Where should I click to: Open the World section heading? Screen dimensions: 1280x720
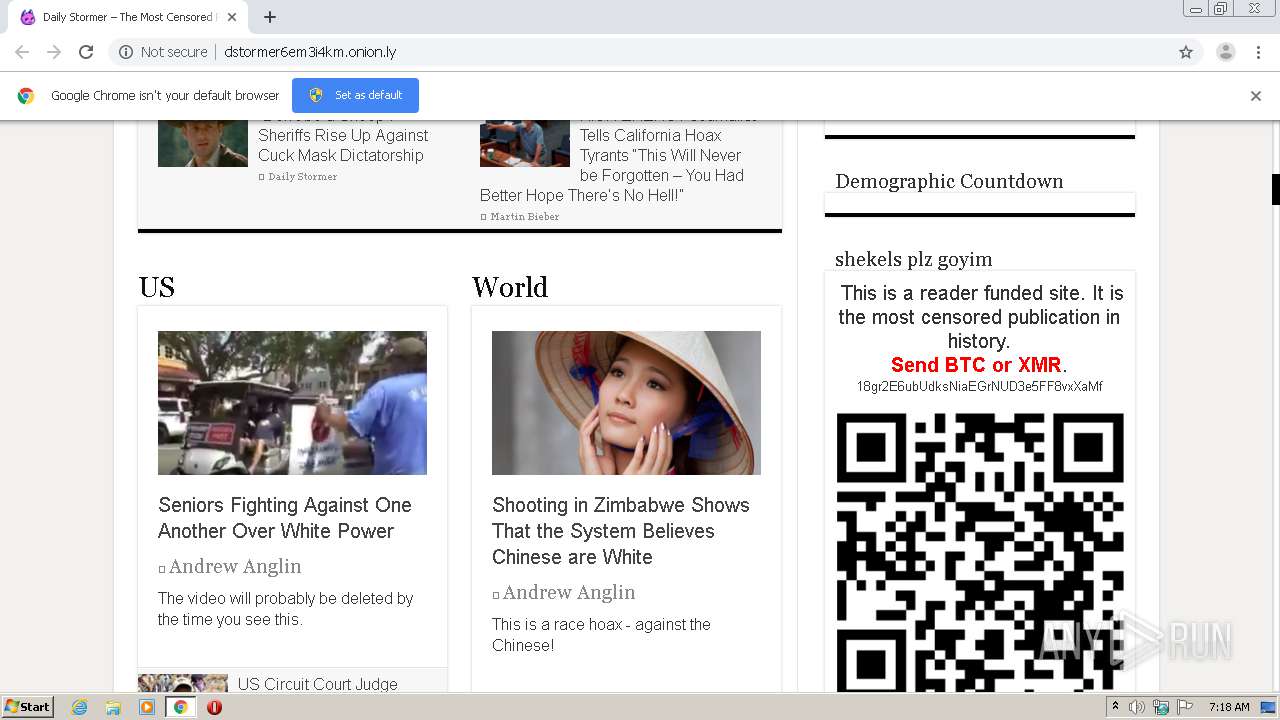pyautogui.click(x=510, y=287)
